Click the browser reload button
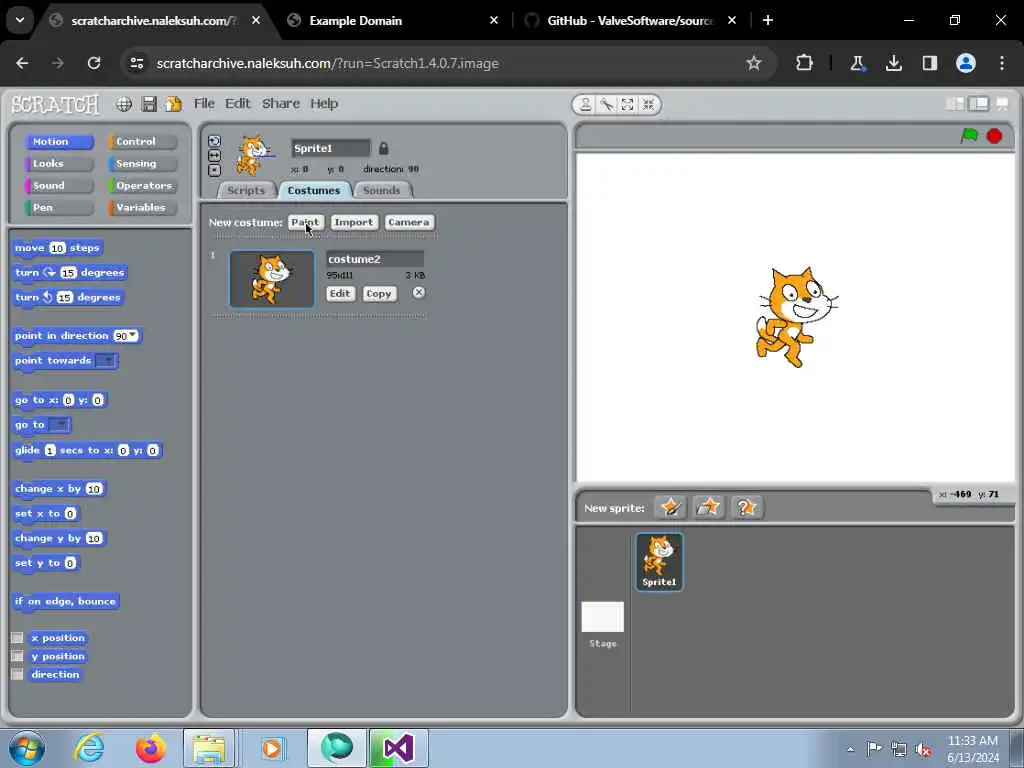Image resolution: width=1024 pixels, height=768 pixels. point(94,63)
